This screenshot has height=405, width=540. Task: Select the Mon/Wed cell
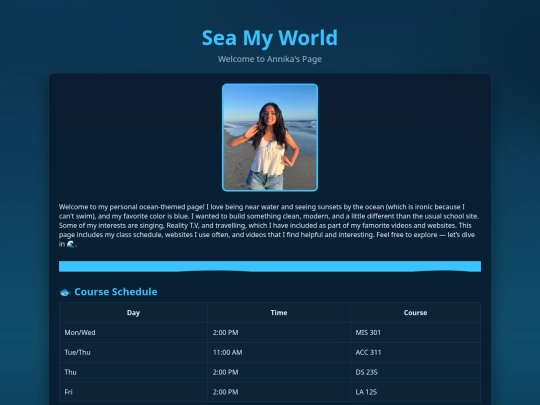tap(133, 333)
